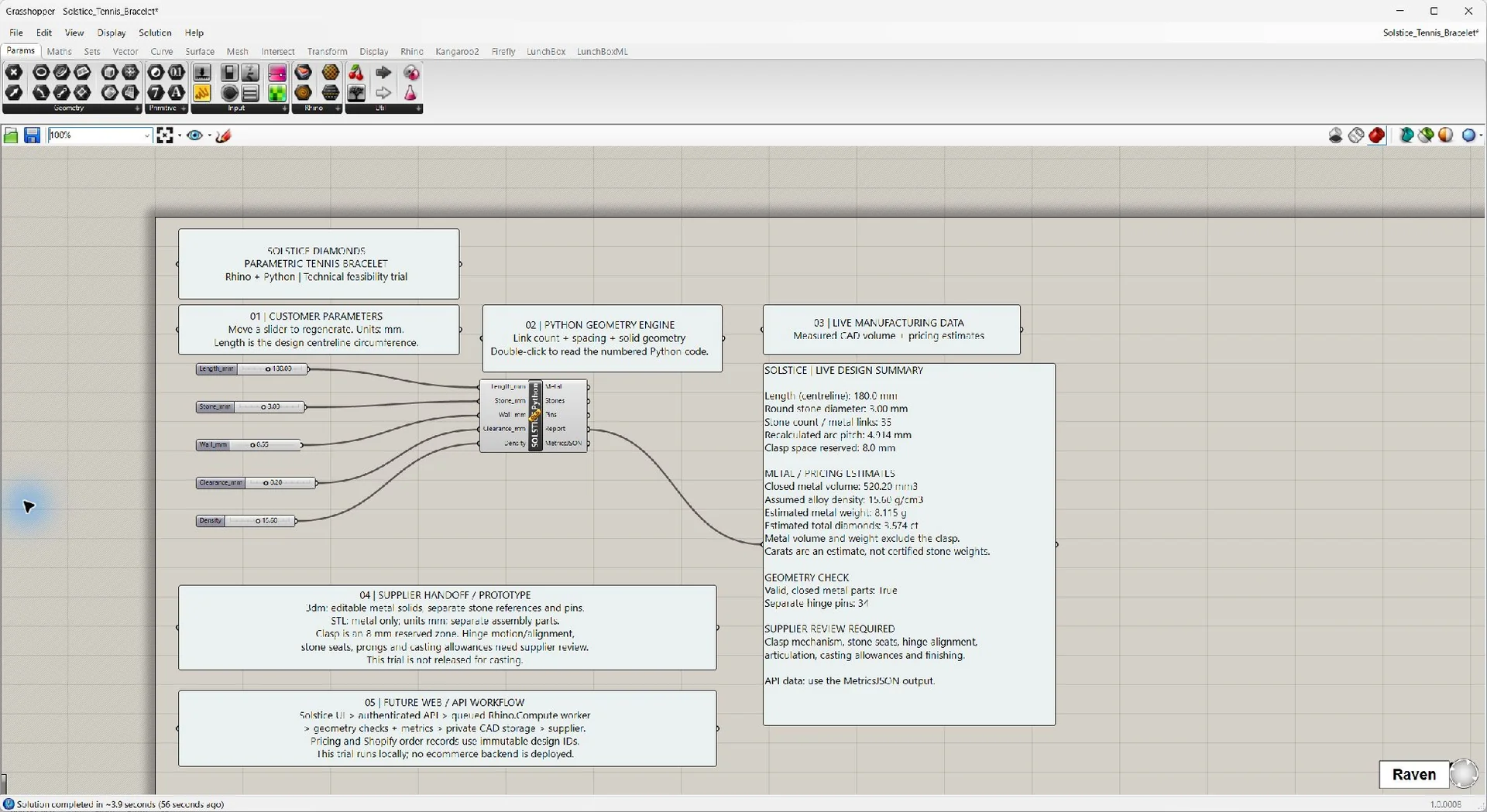Expand the Geometry panel plus
This screenshot has width=1487, height=812.
pyautogui.click(x=137, y=108)
